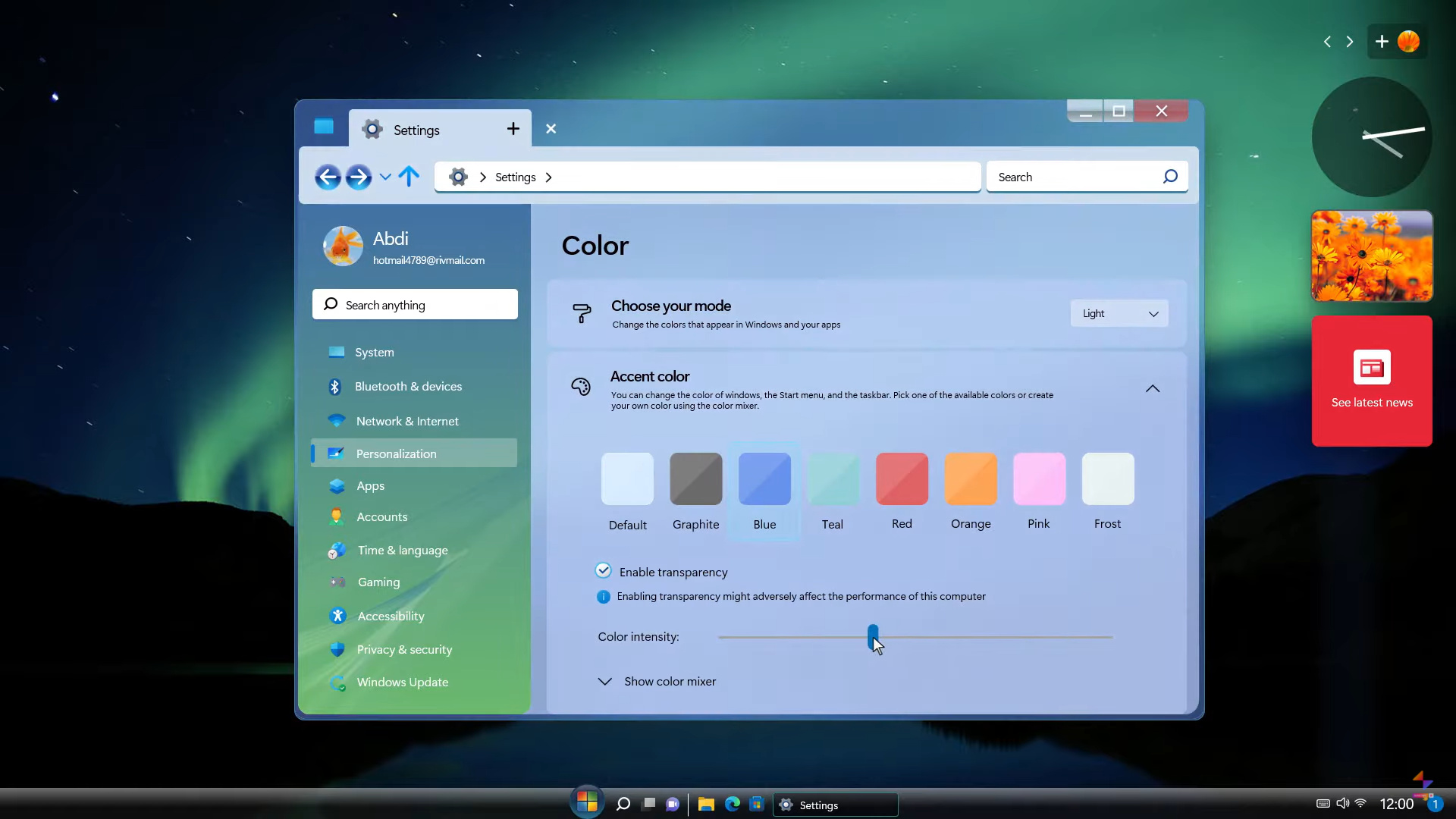
Task: Click the forward navigation arrow
Action: pos(358,177)
